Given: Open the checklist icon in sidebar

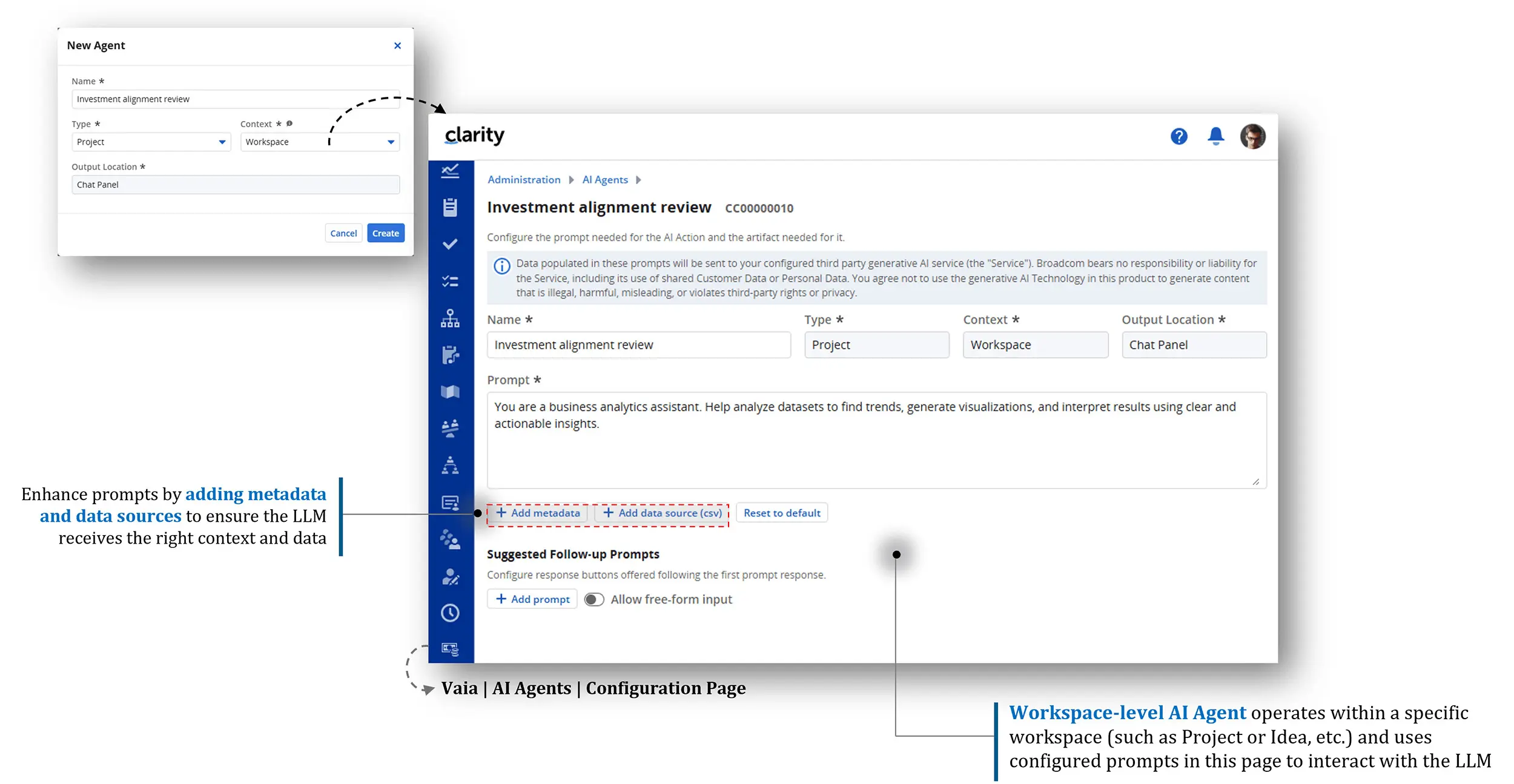Looking at the screenshot, I should [x=450, y=281].
